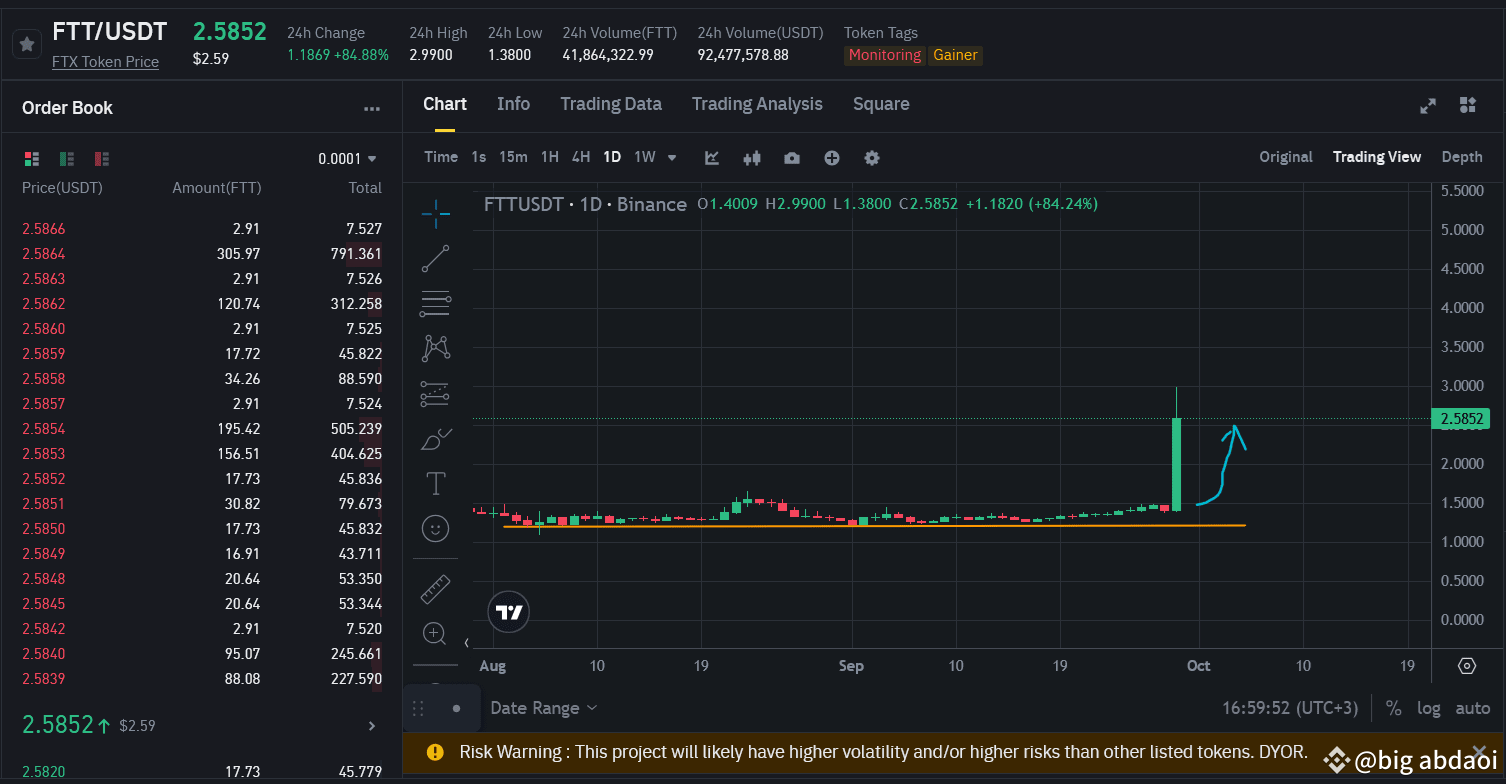The width and height of the screenshot is (1506, 784).
Task: Select the text annotation tool
Action: click(435, 482)
